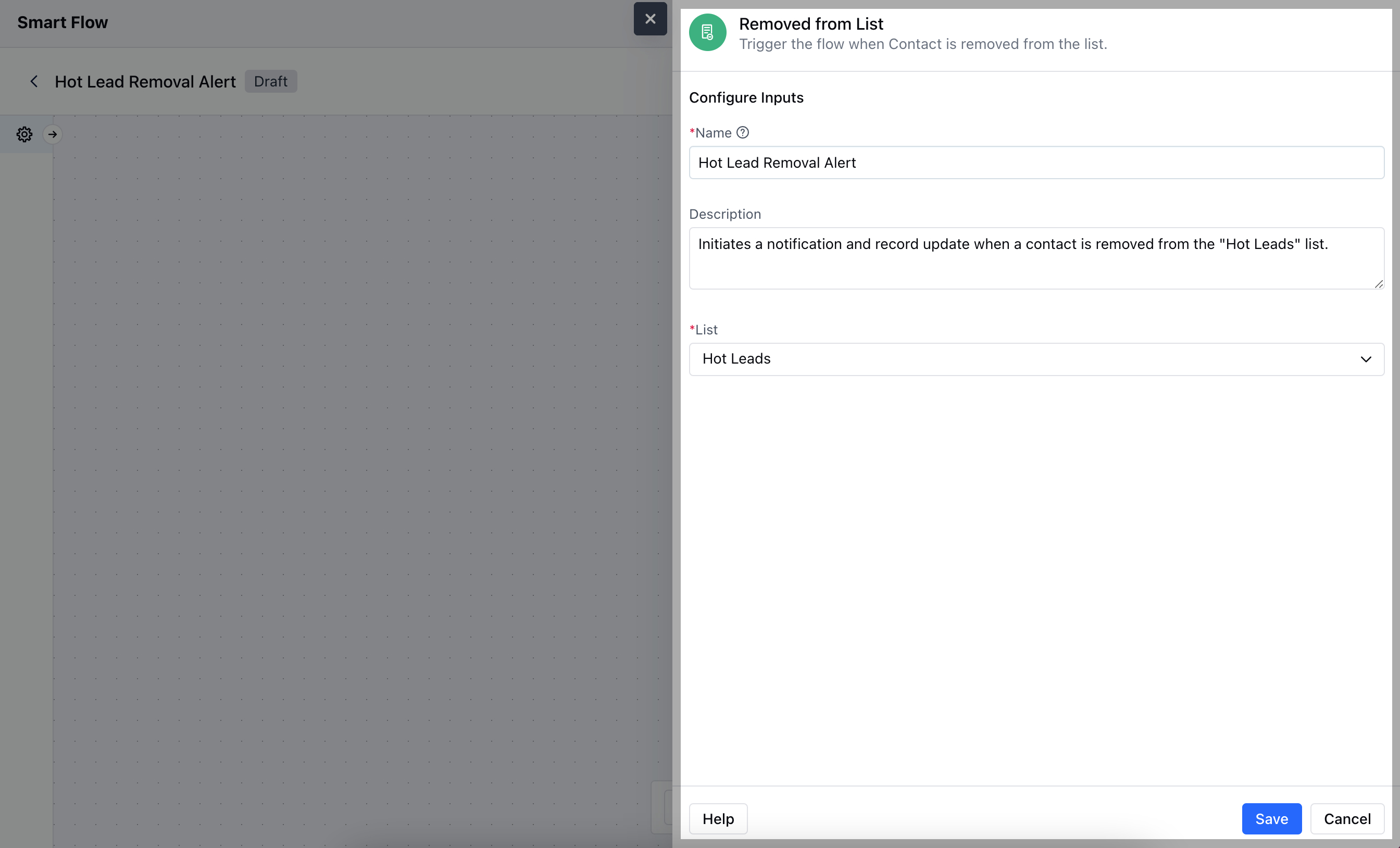Click into the Name input field
Screen dimensions: 1400x848
[1036, 163]
